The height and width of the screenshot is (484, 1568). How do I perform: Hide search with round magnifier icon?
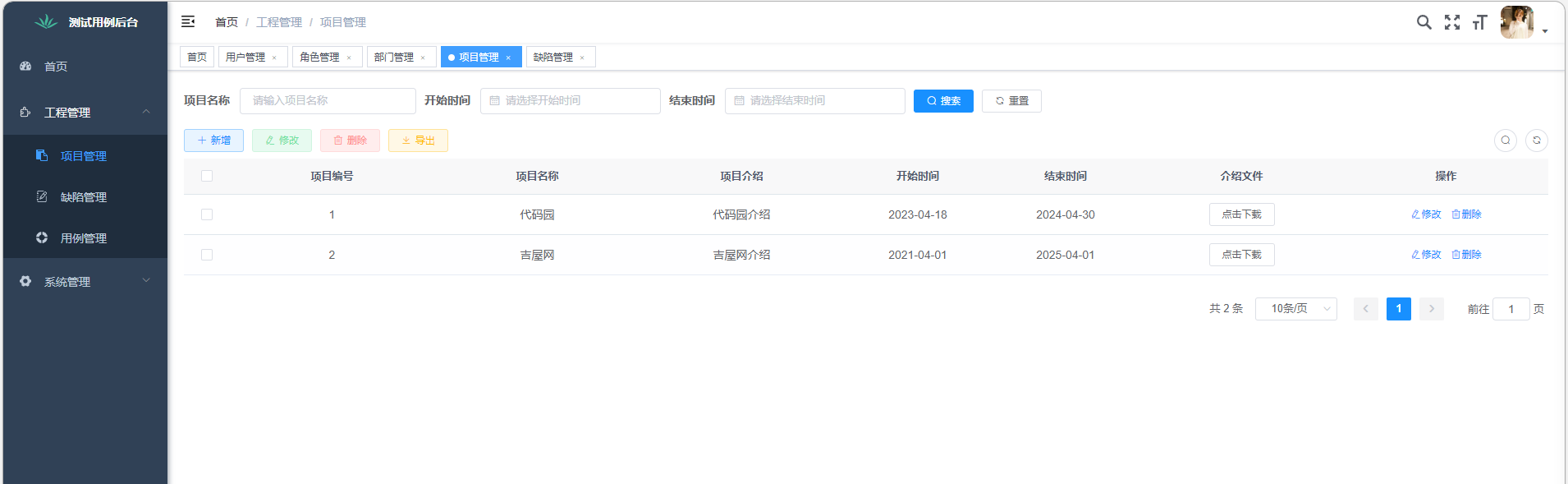(x=1506, y=141)
